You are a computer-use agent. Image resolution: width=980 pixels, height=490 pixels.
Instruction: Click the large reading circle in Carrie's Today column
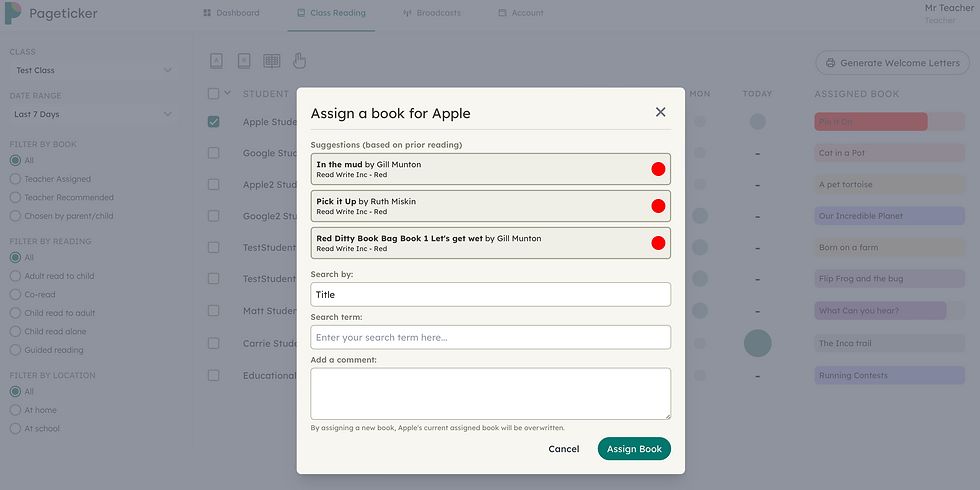click(x=758, y=343)
